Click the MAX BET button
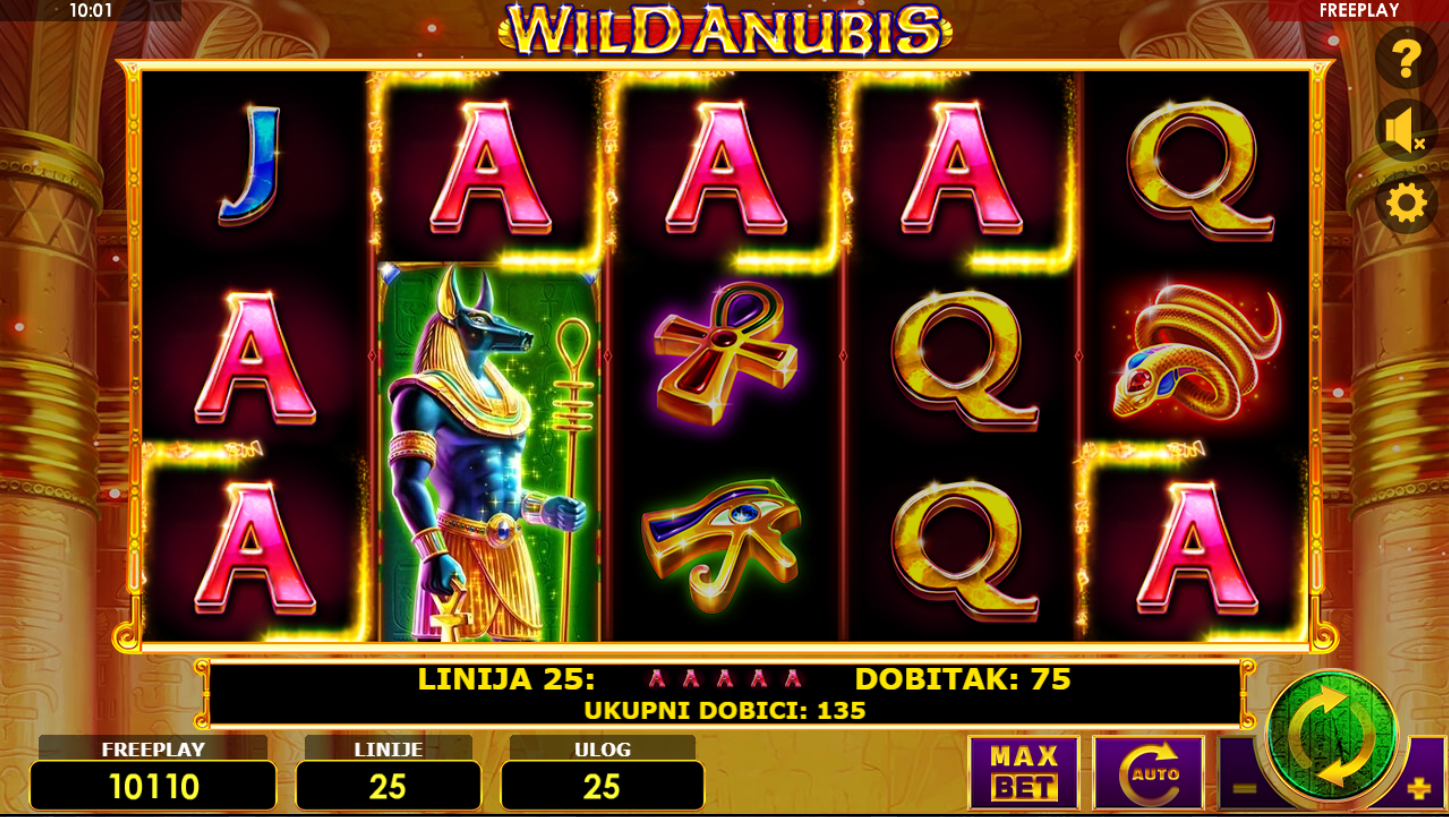Image resolution: width=1449 pixels, height=817 pixels. [1024, 772]
